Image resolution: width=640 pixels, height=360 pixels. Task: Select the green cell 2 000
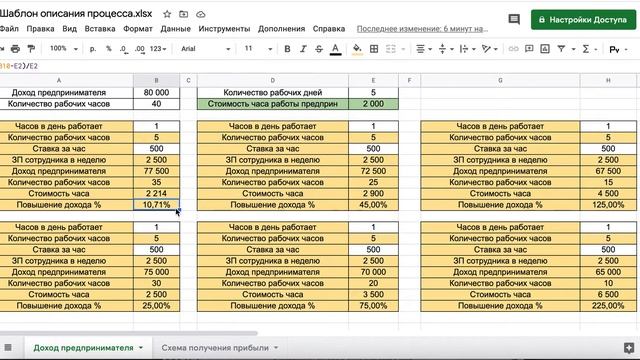click(x=373, y=104)
